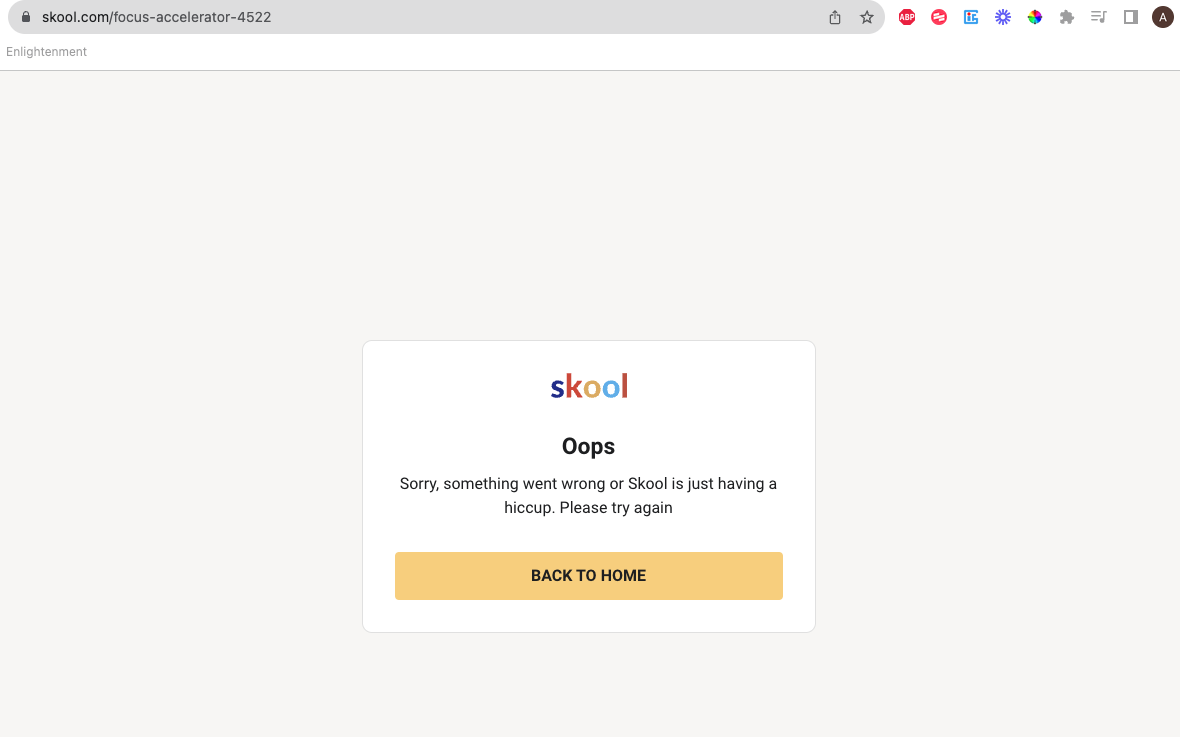1180x737 pixels.
Task: Open the color wheel extension
Action: click(x=1035, y=17)
